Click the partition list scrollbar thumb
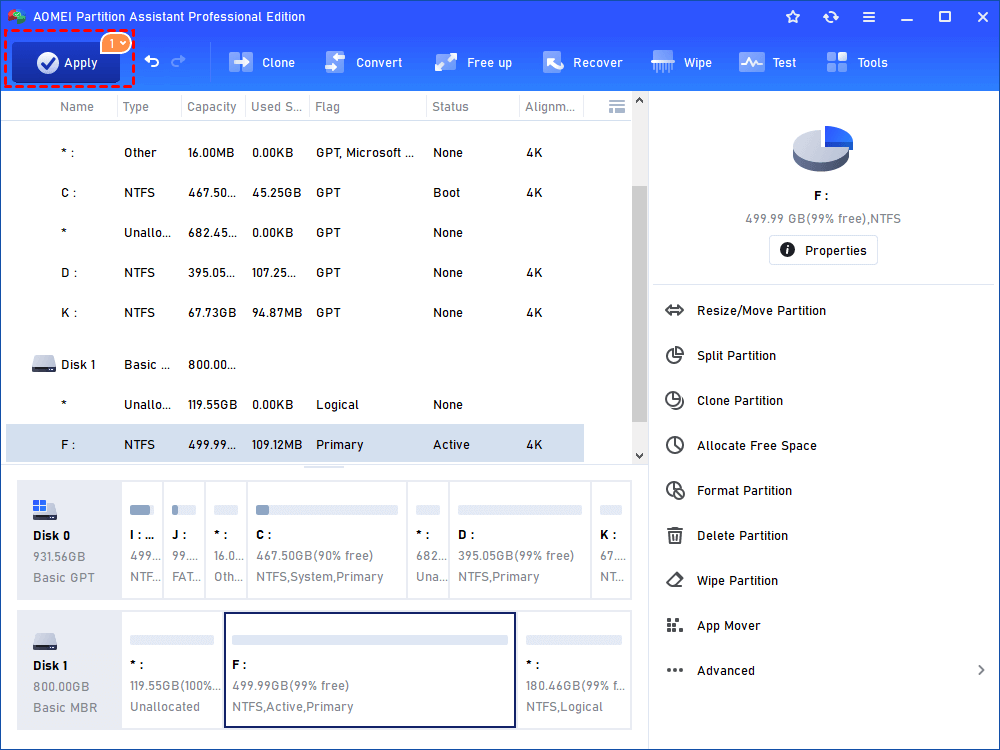1000x750 pixels. (639, 304)
